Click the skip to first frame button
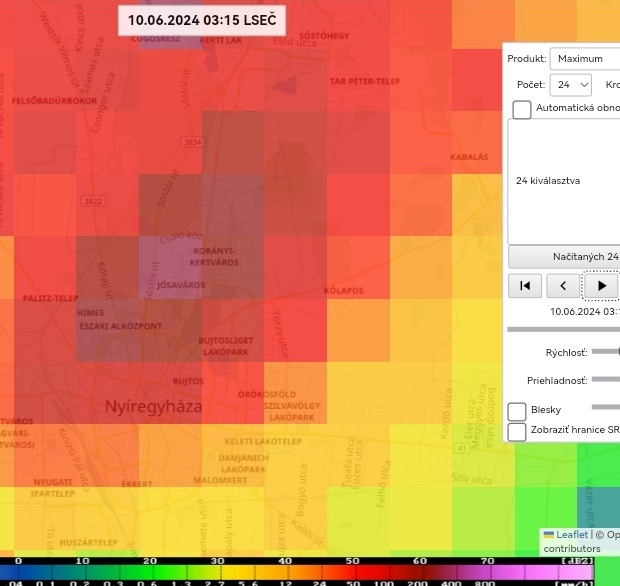620x586 pixels. point(525,285)
